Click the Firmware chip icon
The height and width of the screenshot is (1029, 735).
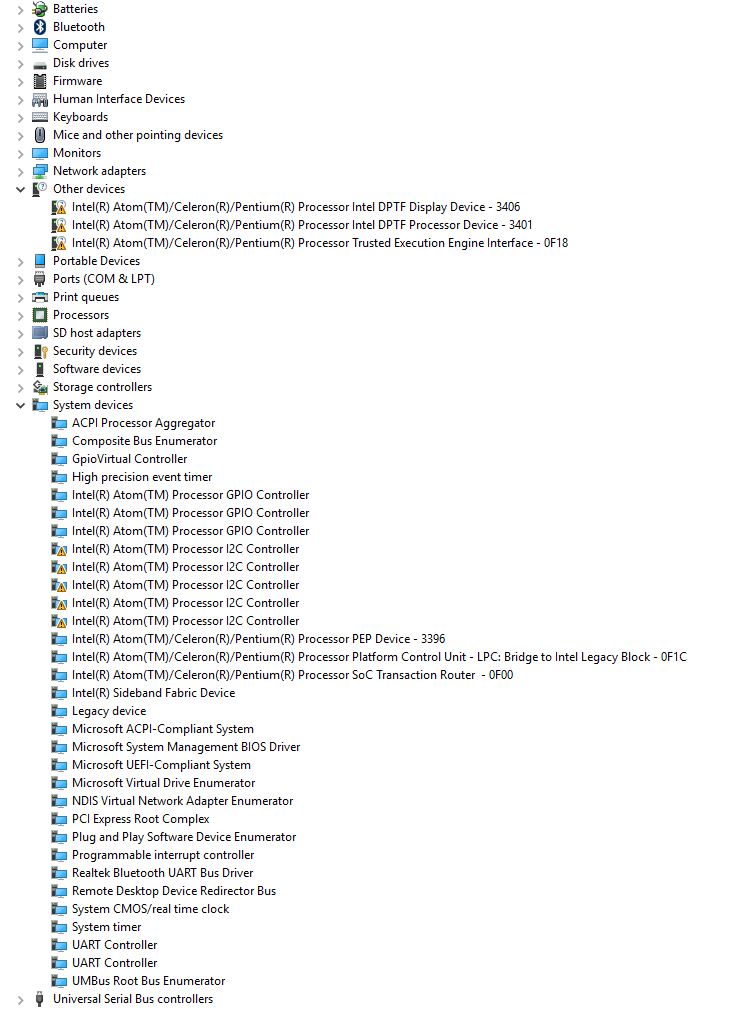coord(40,81)
